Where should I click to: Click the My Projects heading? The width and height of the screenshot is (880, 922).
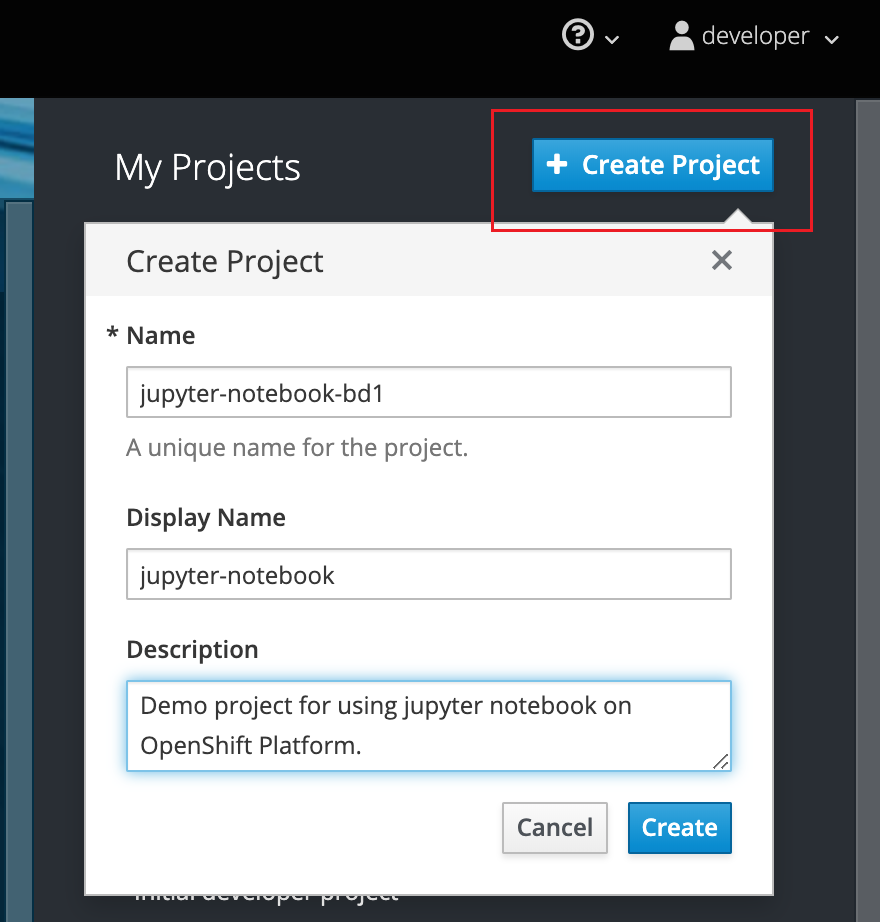click(207, 167)
